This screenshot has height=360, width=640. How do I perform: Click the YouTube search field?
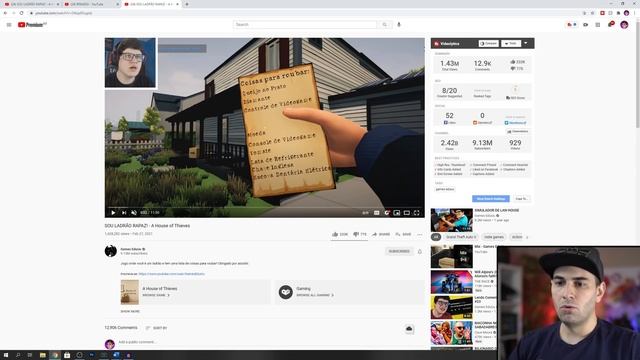305,24
